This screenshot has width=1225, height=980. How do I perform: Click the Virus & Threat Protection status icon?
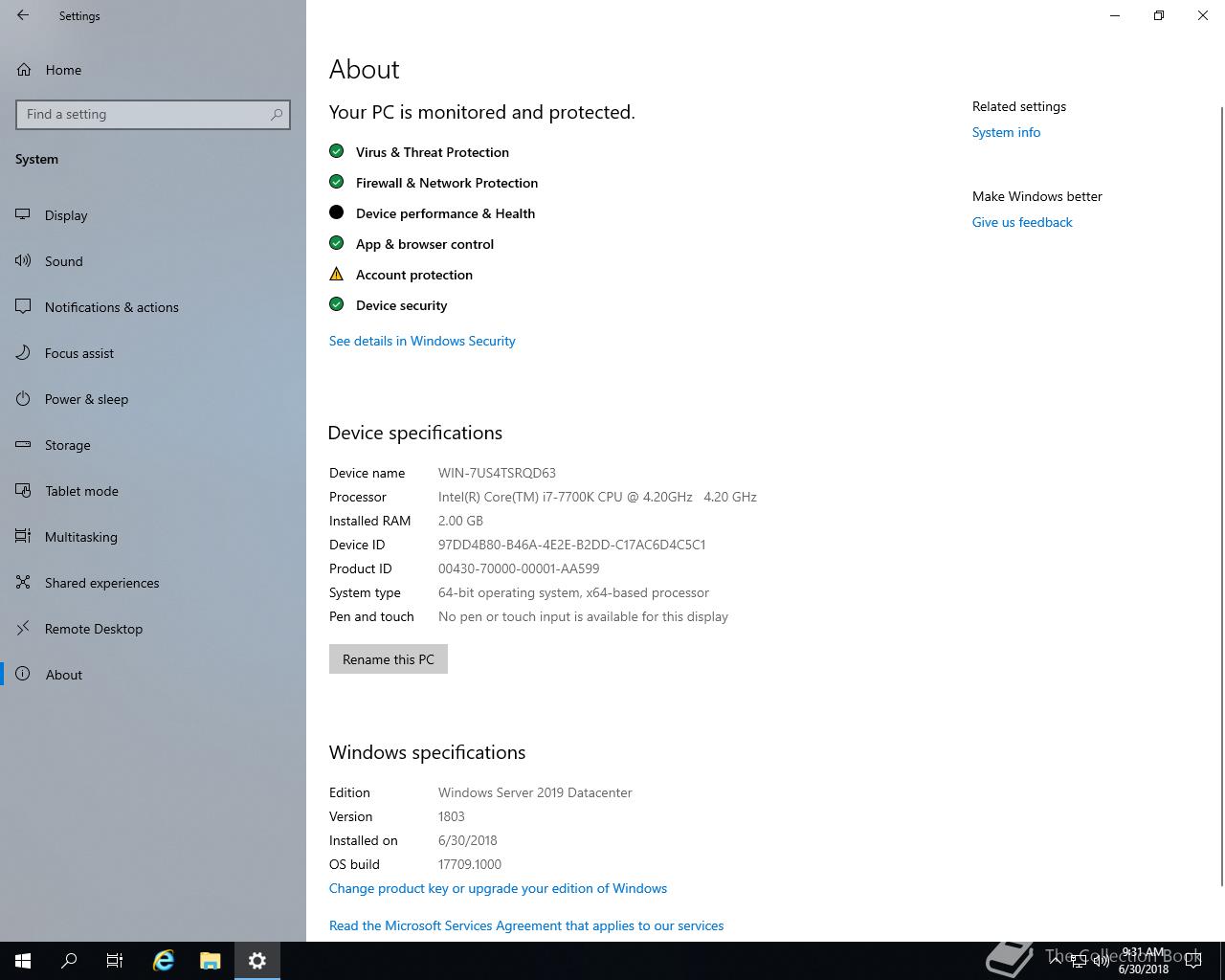pyautogui.click(x=336, y=151)
